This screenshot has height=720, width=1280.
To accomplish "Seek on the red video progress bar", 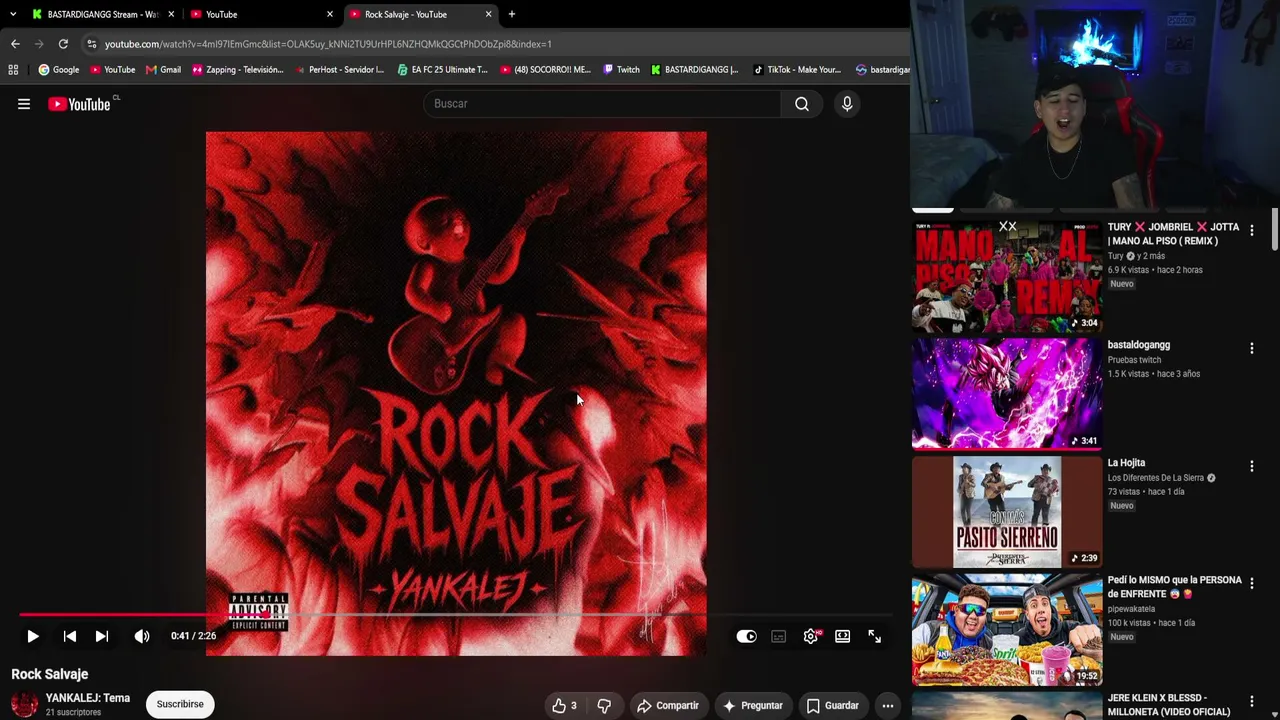I will point(455,615).
